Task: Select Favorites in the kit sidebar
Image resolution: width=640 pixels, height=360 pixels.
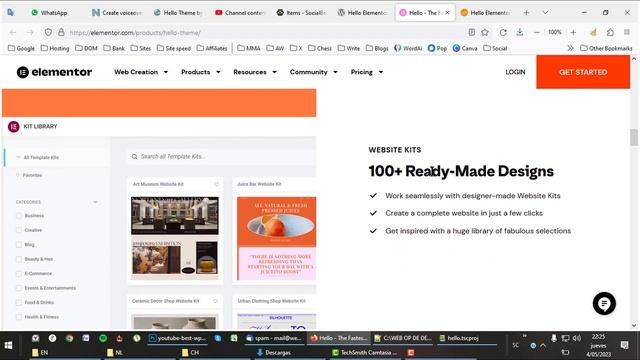Action: 33,175
